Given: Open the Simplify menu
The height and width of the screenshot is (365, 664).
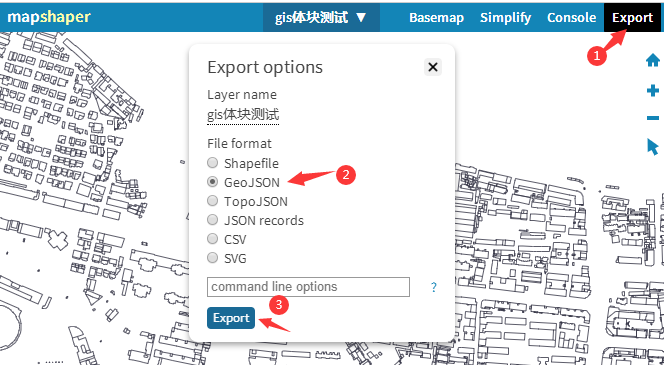Looking at the screenshot, I should click(505, 18).
